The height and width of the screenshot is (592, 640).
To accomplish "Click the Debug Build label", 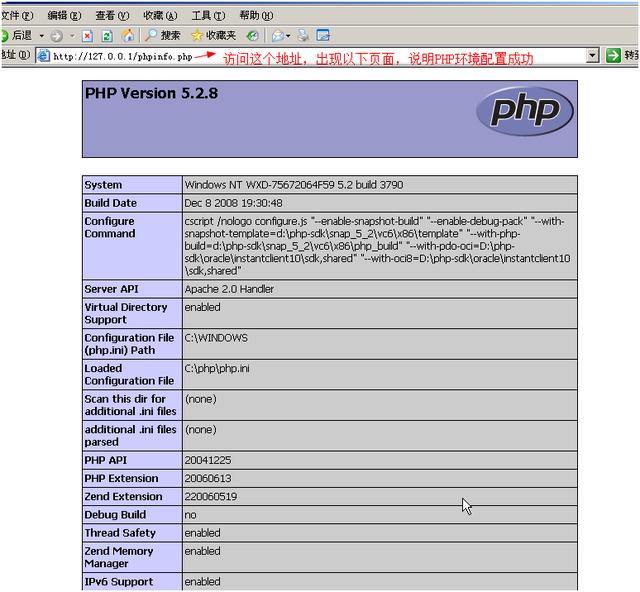I will click(115, 515).
